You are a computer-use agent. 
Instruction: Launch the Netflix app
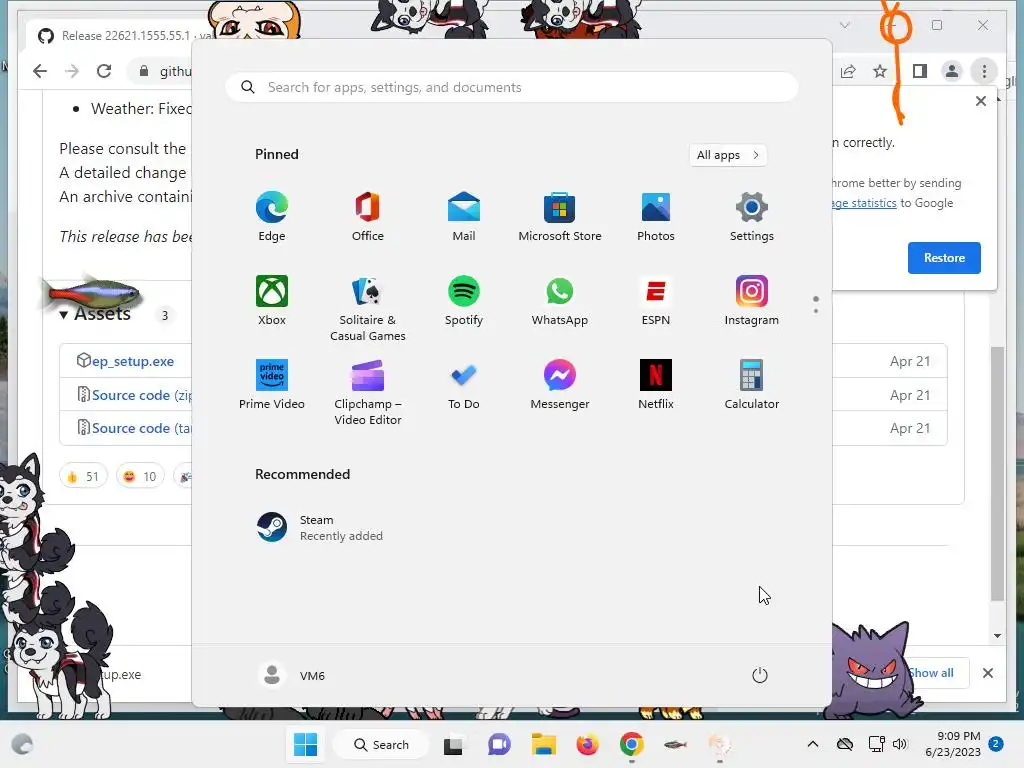656,385
